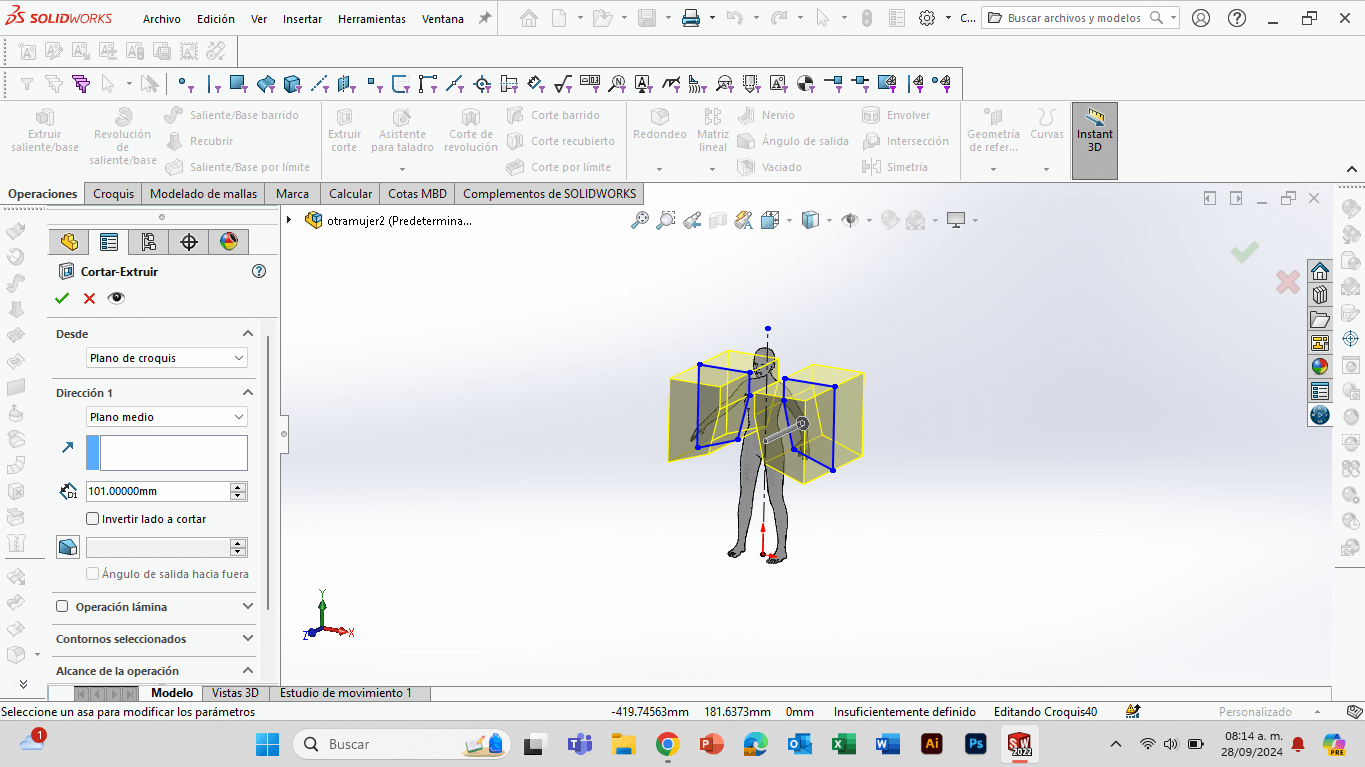
Task: Open Excel from Windows taskbar
Action: (842, 744)
